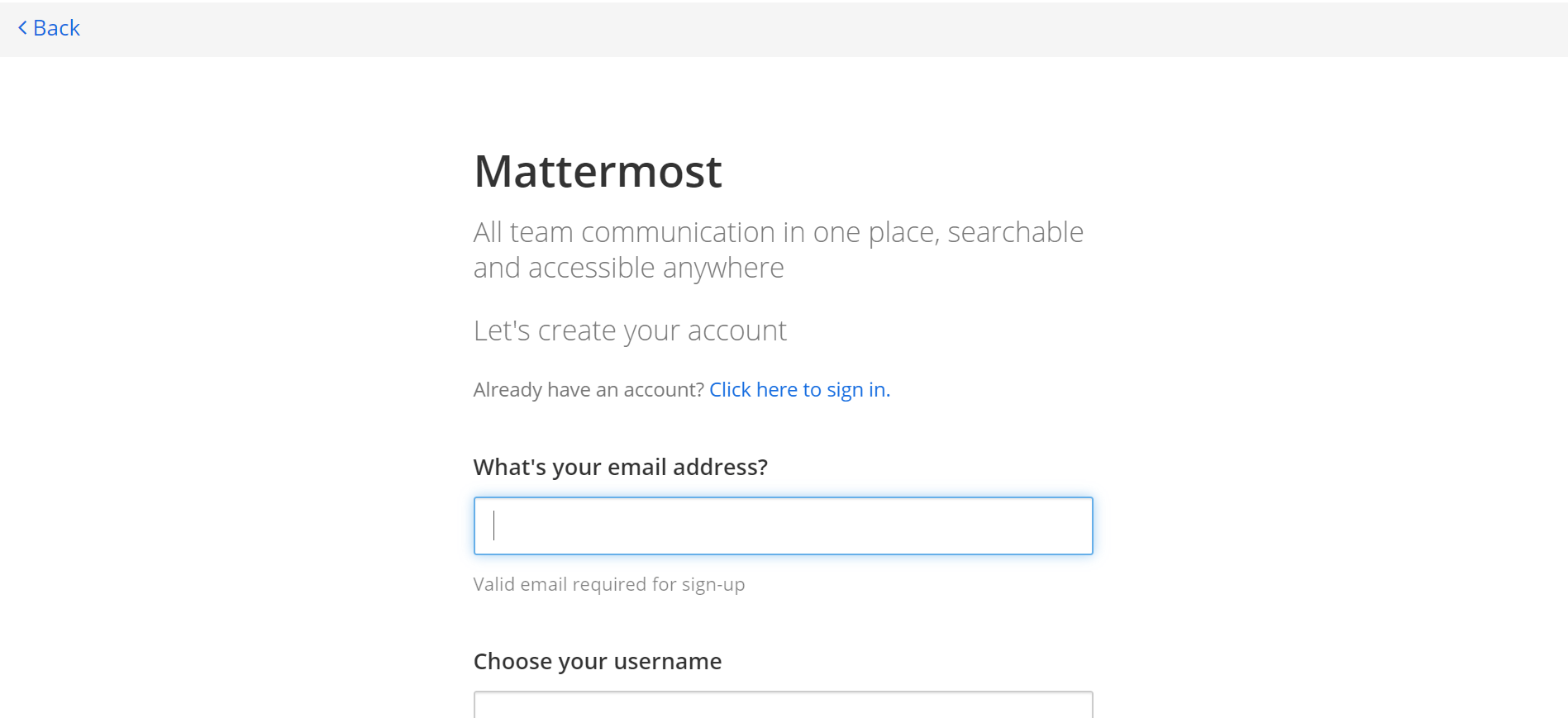This screenshot has height=718, width=1568.
Task: Open the 'Click here to sign in' link
Action: pos(799,390)
